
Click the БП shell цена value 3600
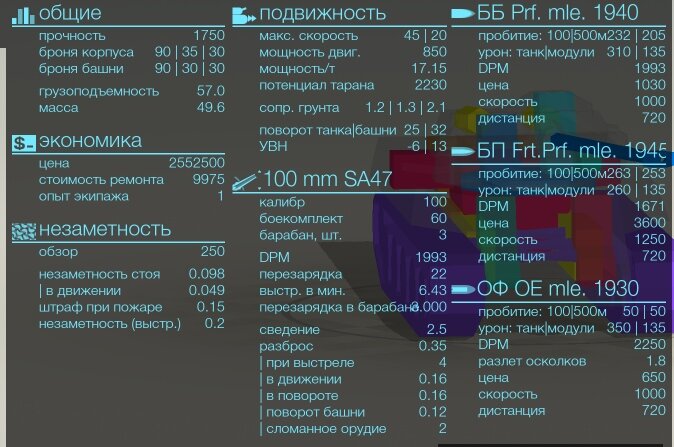[x=650, y=223]
